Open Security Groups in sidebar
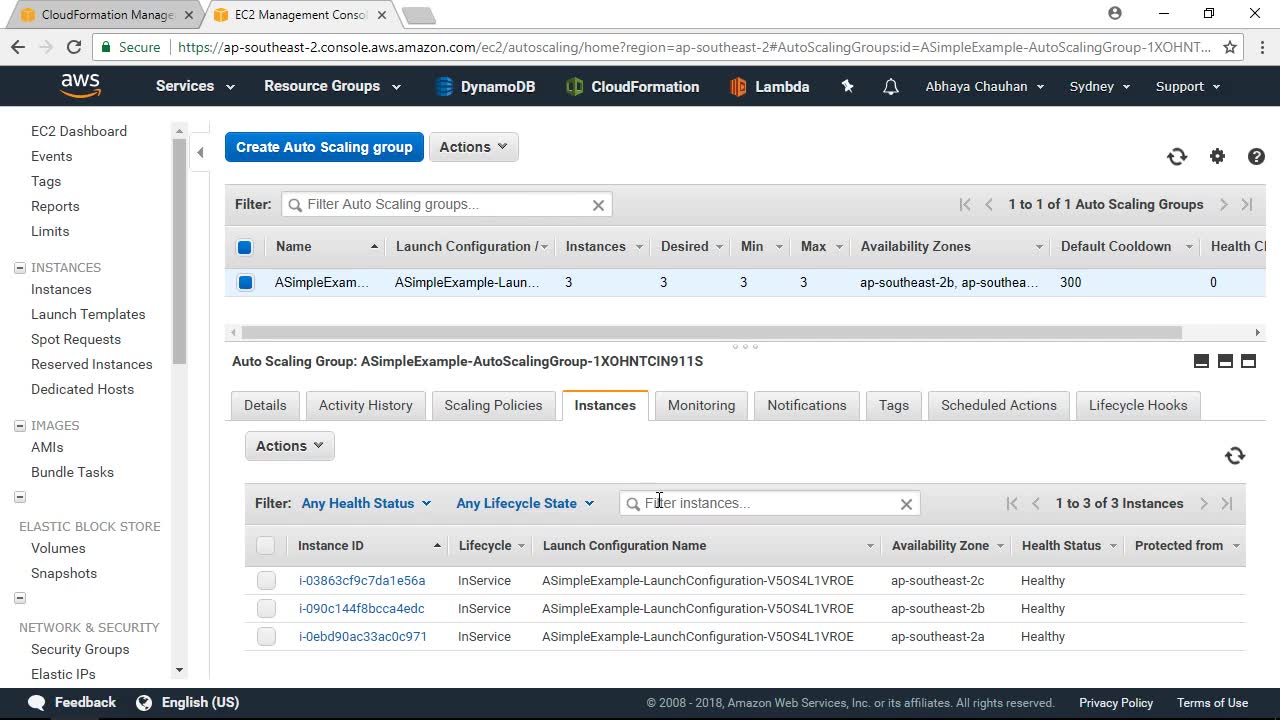The height and width of the screenshot is (720, 1280). (80, 649)
